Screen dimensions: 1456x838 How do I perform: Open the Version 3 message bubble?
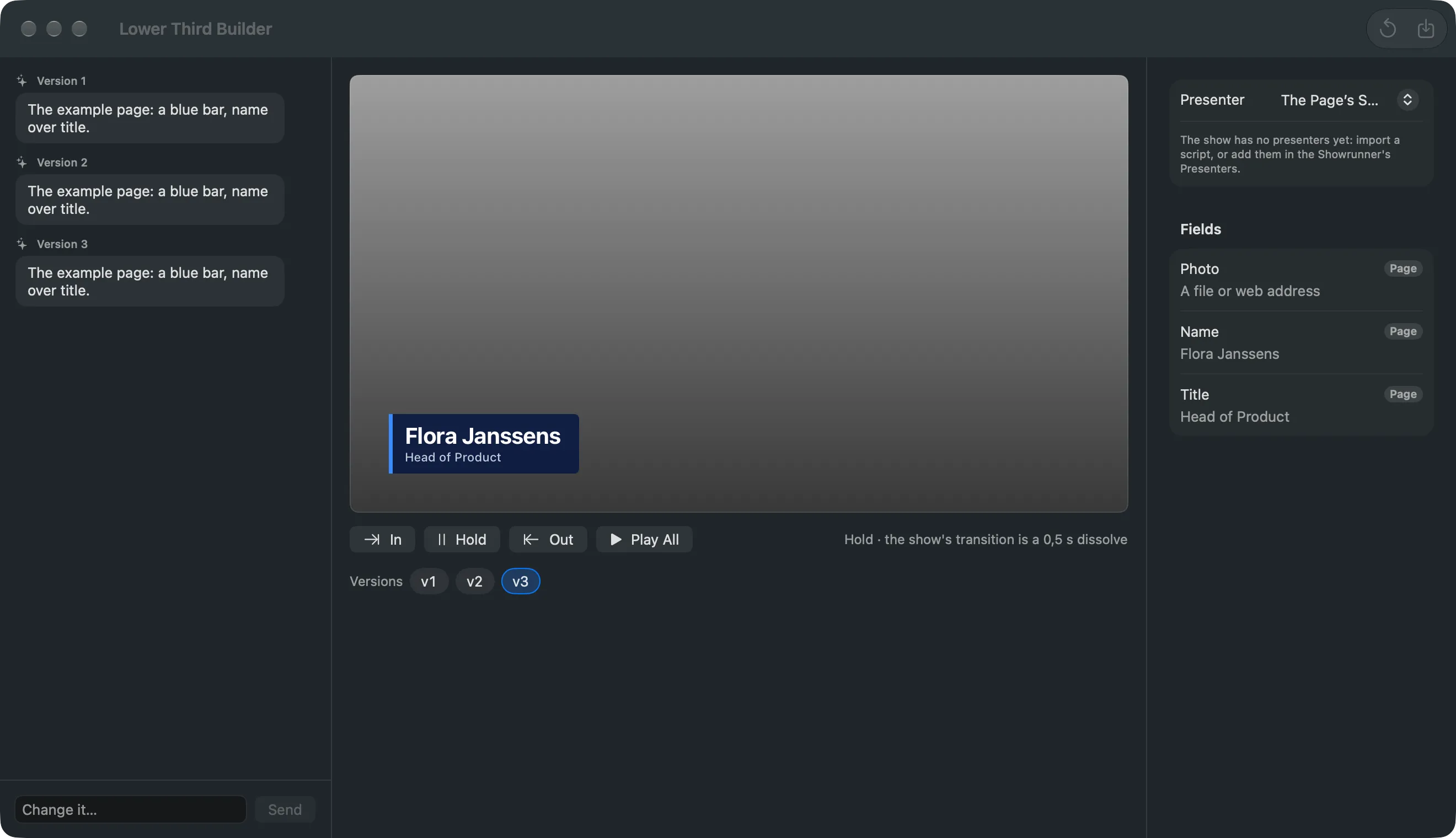click(149, 282)
